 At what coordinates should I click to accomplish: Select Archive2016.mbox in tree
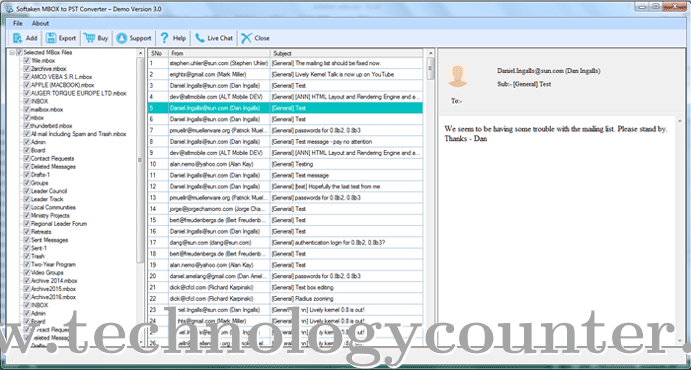point(54,297)
